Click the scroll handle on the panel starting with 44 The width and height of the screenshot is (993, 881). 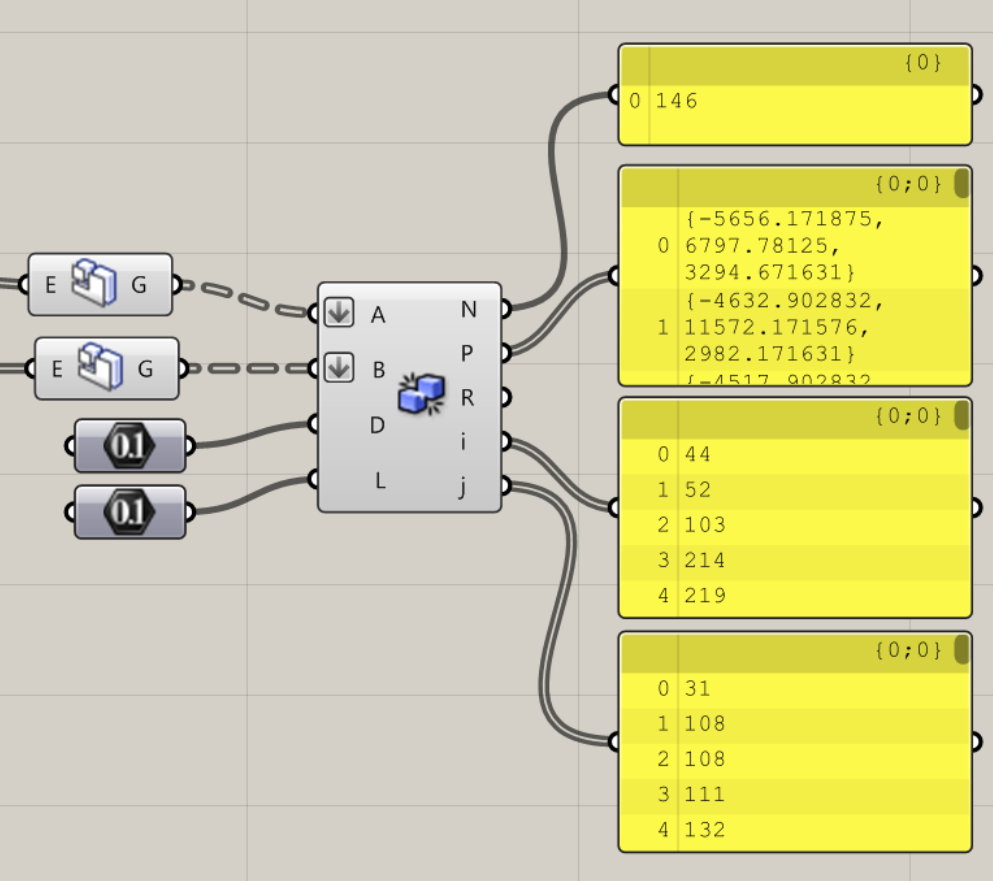(961, 415)
